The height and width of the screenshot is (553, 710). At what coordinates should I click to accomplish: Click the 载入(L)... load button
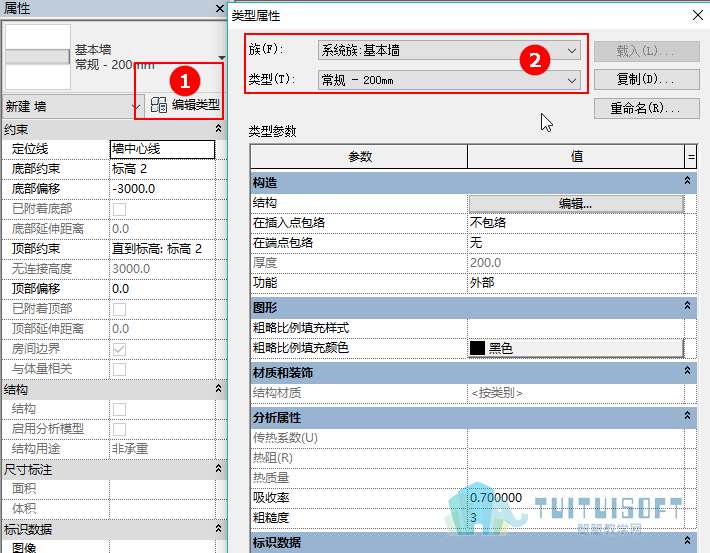tap(646, 51)
